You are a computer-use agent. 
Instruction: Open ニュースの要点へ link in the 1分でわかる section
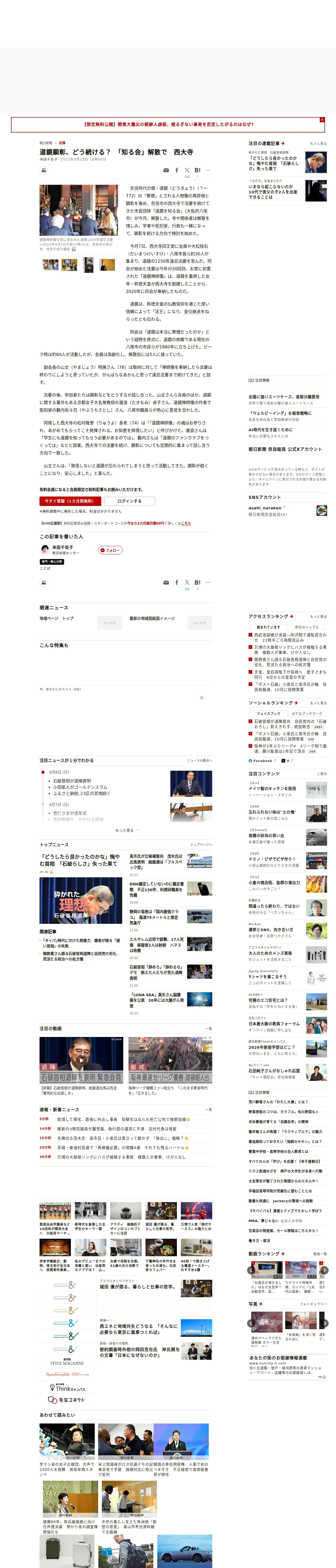[199, 761]
